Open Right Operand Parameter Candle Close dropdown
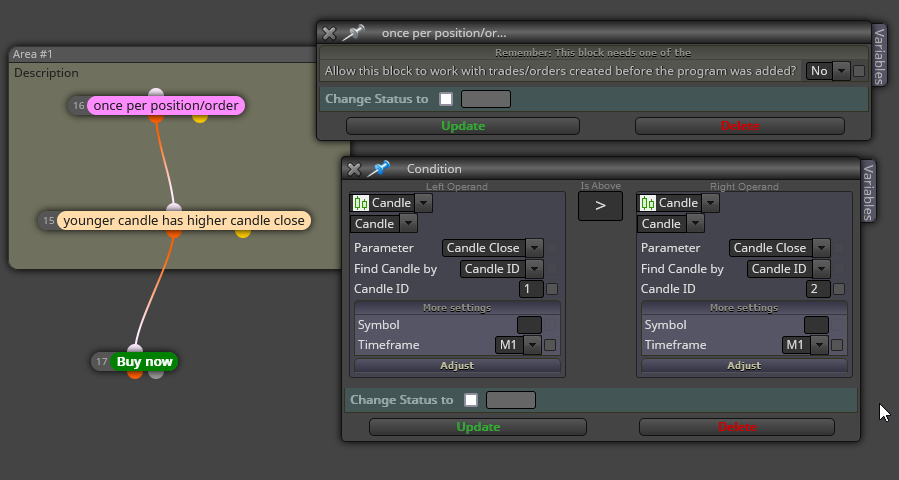The width and height of the screenshot is (899, 480). [779, 248]
